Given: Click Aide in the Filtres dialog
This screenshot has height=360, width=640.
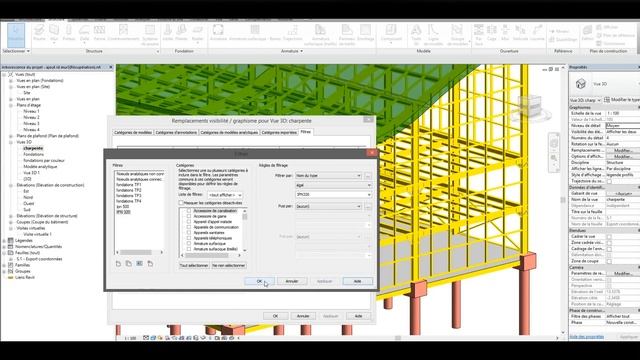Looking at the screenshot, I should coord(358,281).
